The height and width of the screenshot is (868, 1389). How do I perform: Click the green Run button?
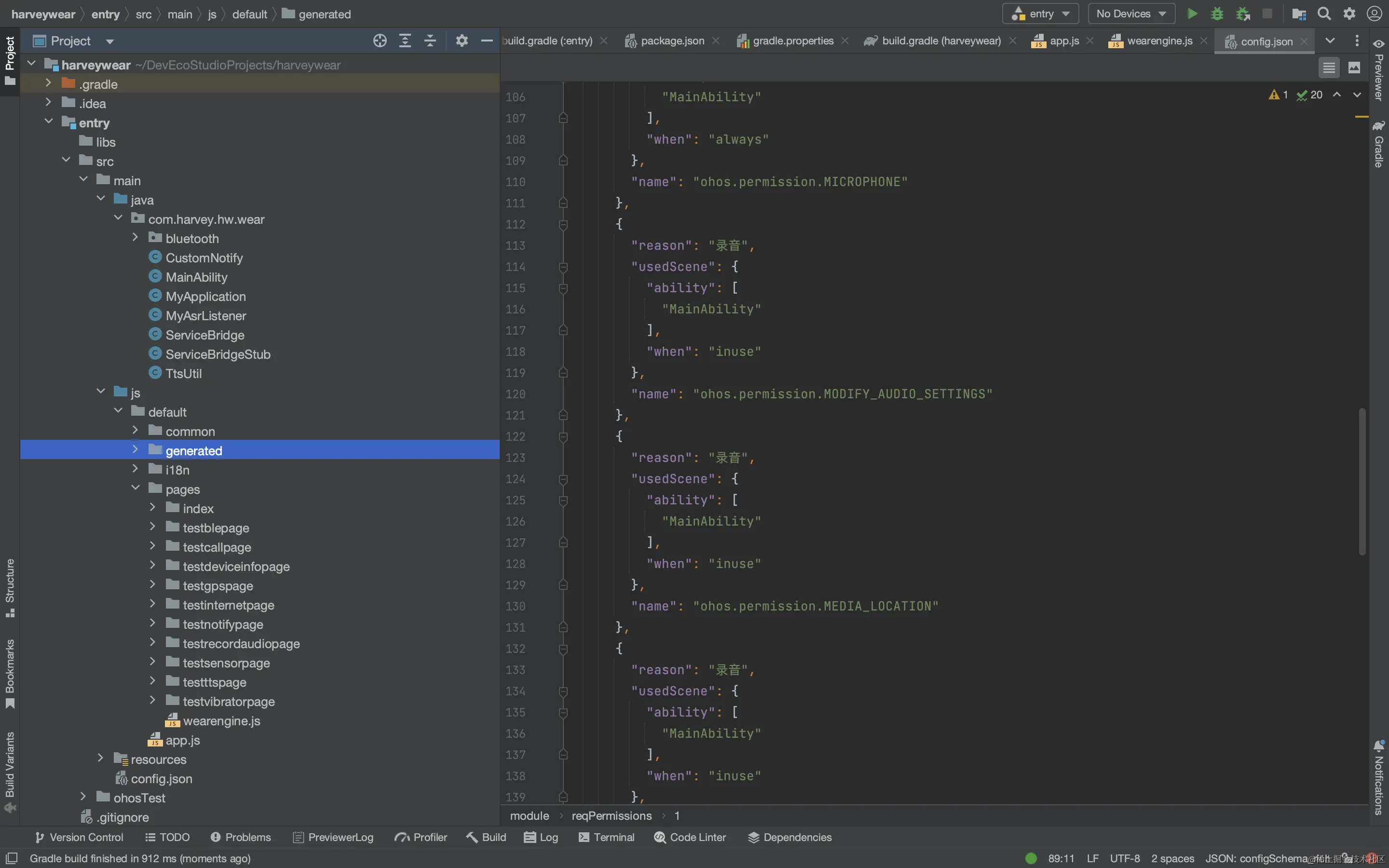click(x=1192, y=14)
